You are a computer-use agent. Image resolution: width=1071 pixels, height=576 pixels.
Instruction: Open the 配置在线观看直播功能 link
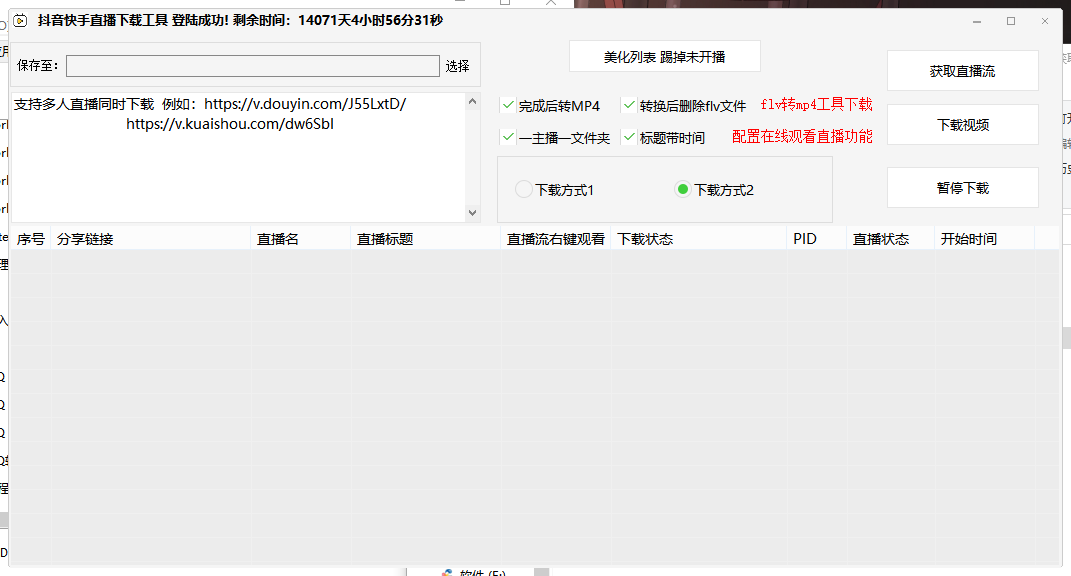pyautogui.click(x=802, y=137)
